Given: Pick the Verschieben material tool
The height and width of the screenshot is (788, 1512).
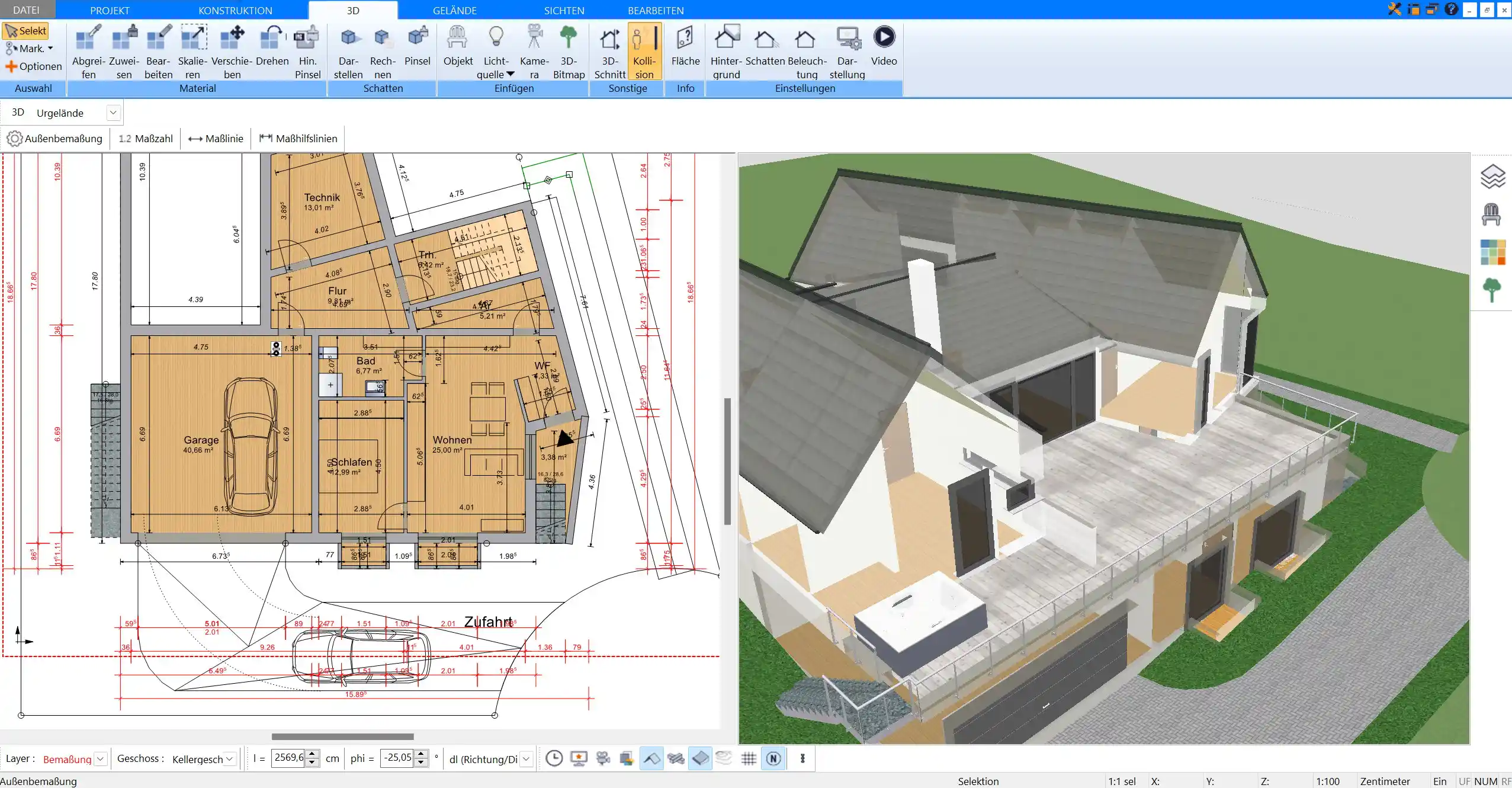Looking at the screenshot, I should (232, 52).
